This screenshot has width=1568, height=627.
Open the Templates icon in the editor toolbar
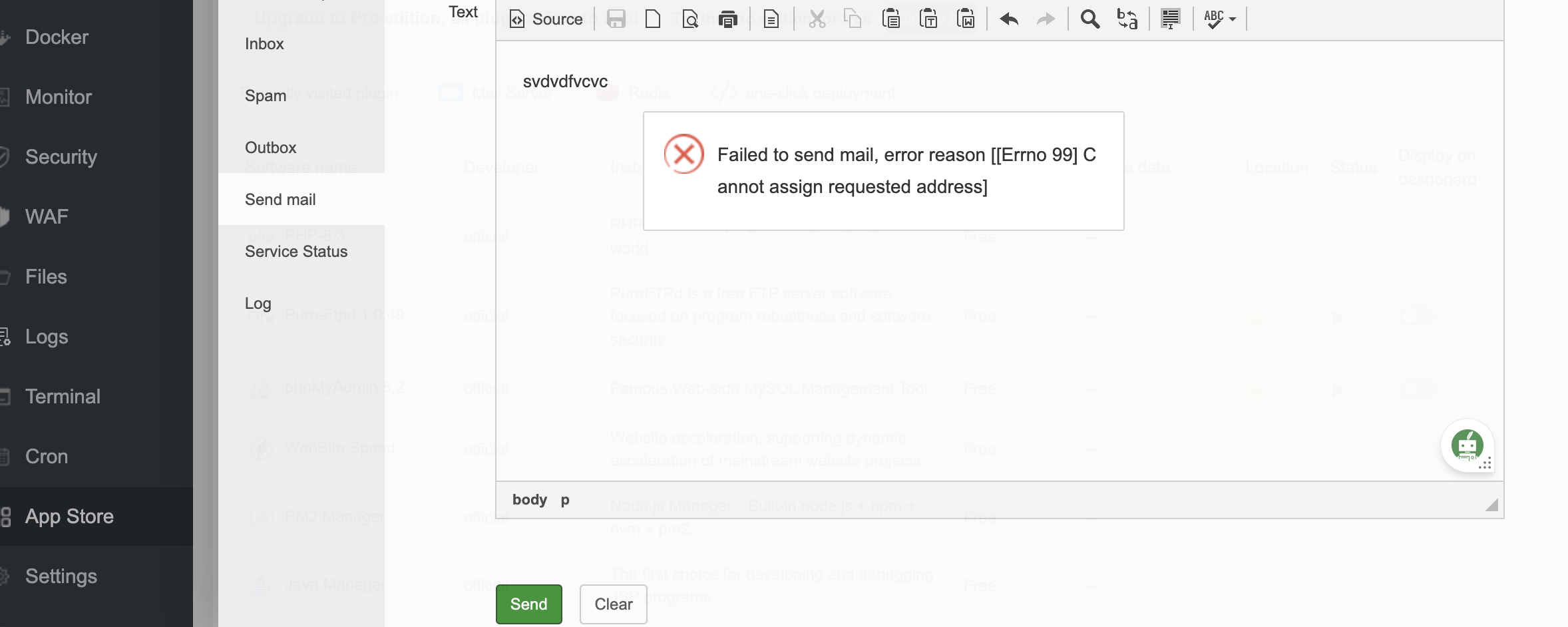coord(771,19)
